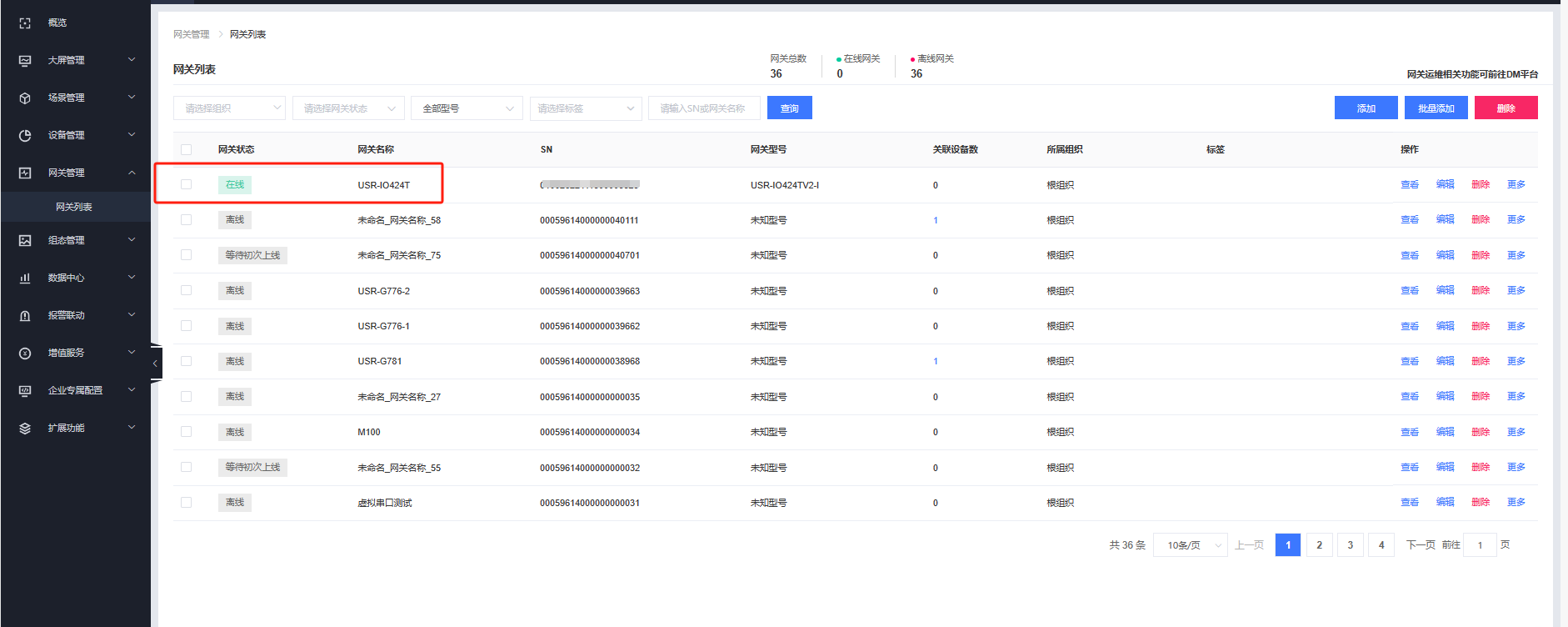
Task: Open the 网关列表 submenu item
Action: pos(74,207)
